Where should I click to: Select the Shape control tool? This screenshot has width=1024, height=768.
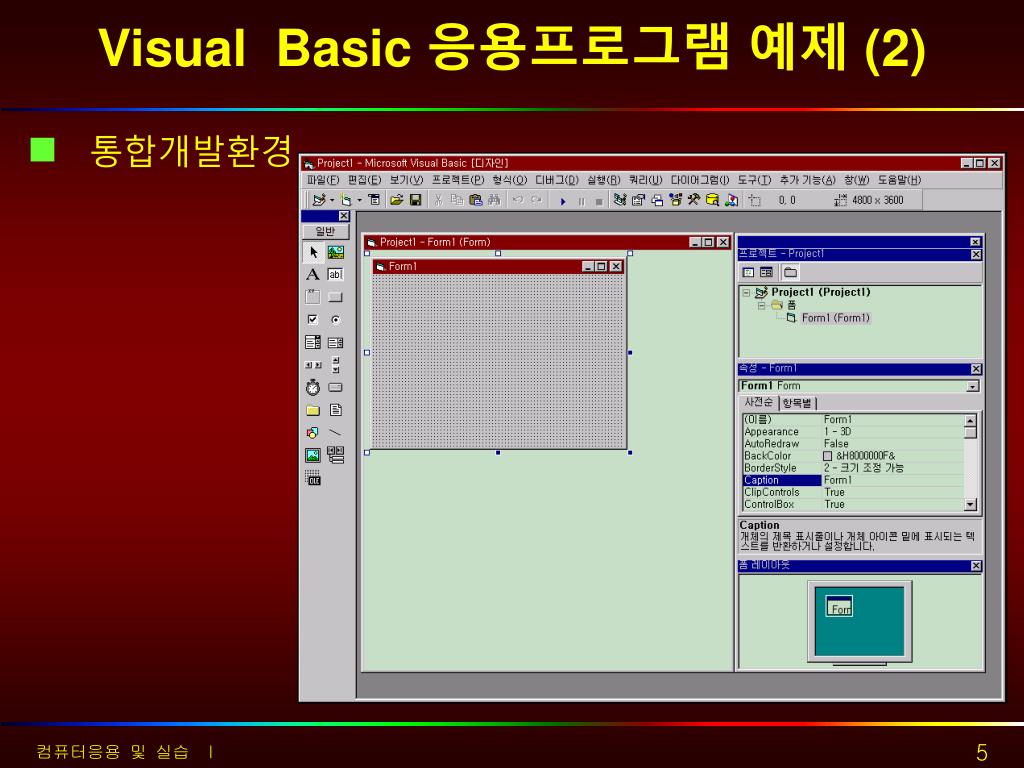(313, 432)
